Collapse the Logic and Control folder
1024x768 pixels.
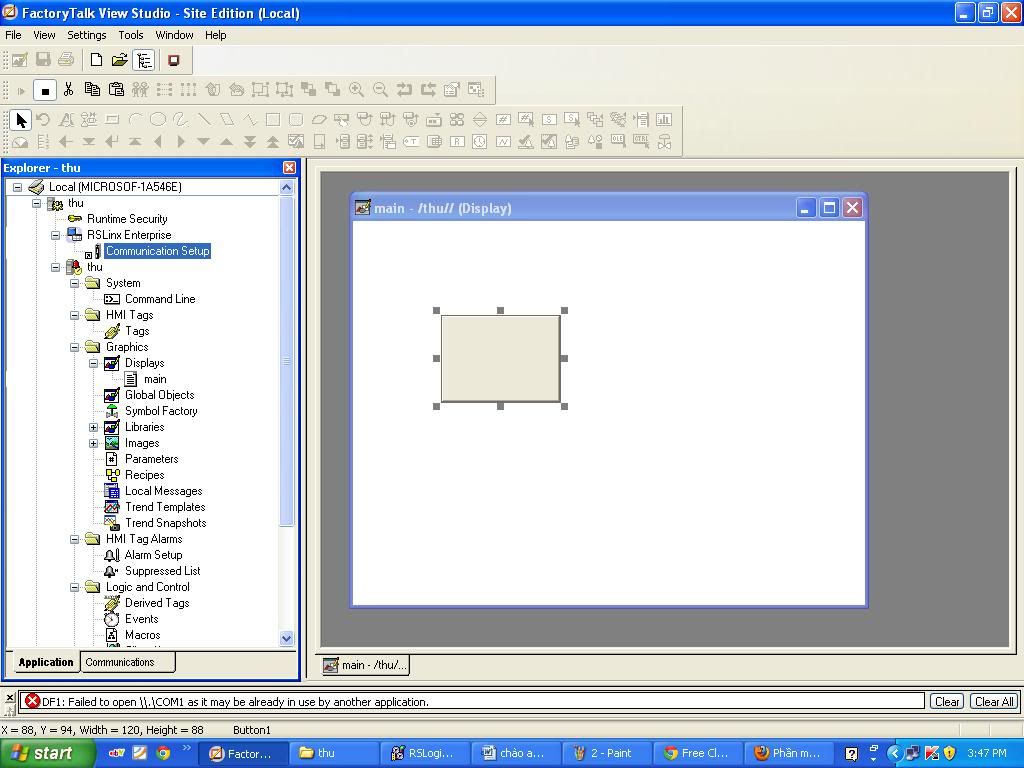pyautogui.click(x=74, y=588)
